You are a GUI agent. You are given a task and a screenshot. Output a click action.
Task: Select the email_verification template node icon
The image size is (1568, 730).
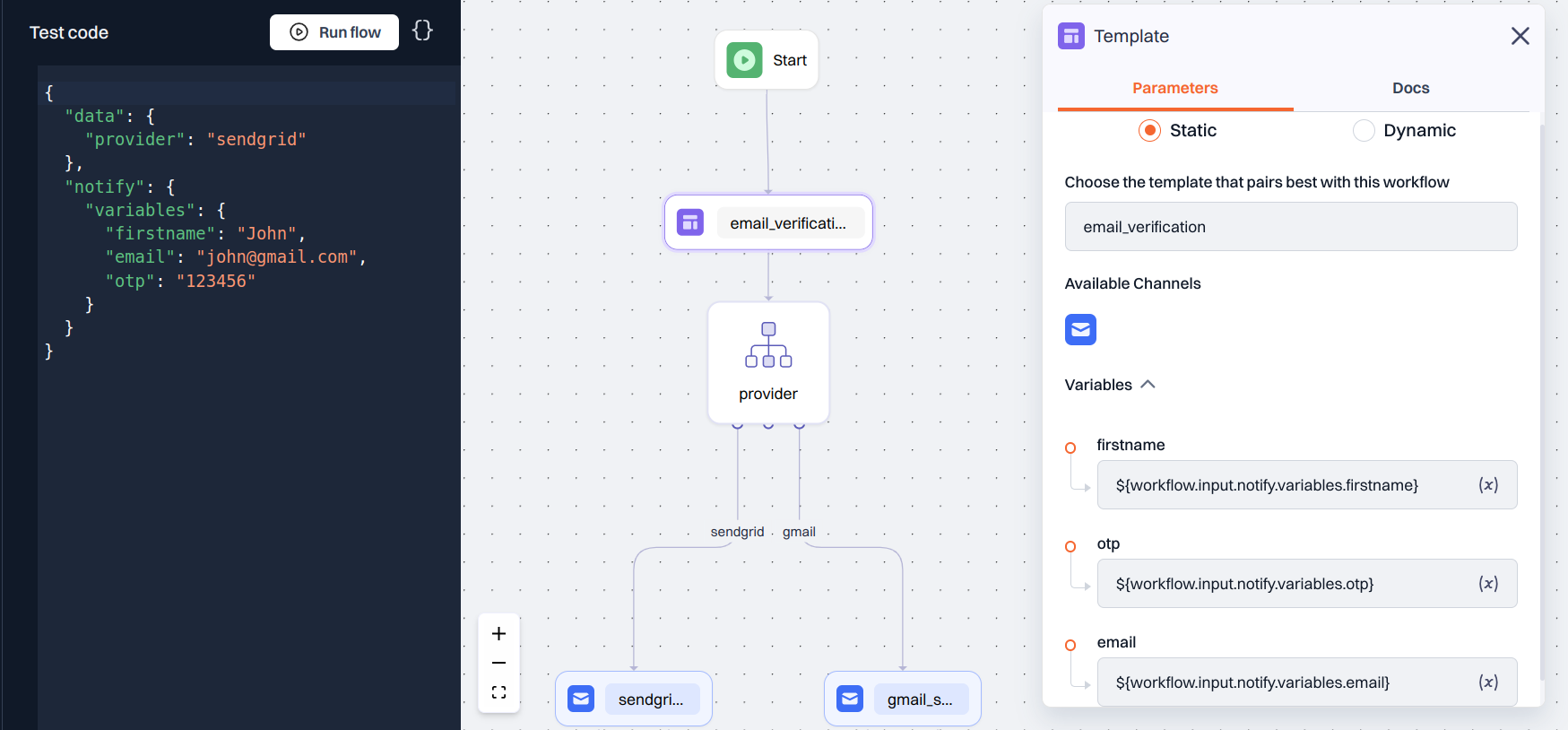click(x=690, y=222)
